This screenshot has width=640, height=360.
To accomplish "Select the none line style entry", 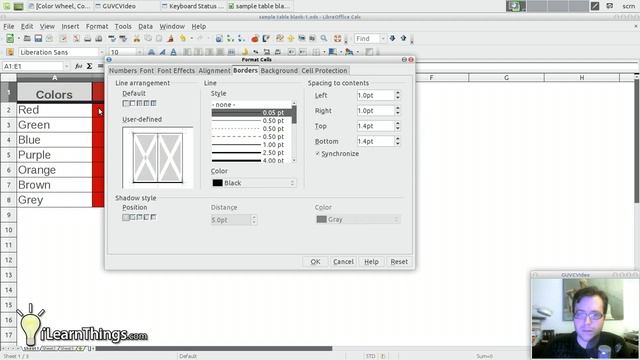I will pos(252,104).
